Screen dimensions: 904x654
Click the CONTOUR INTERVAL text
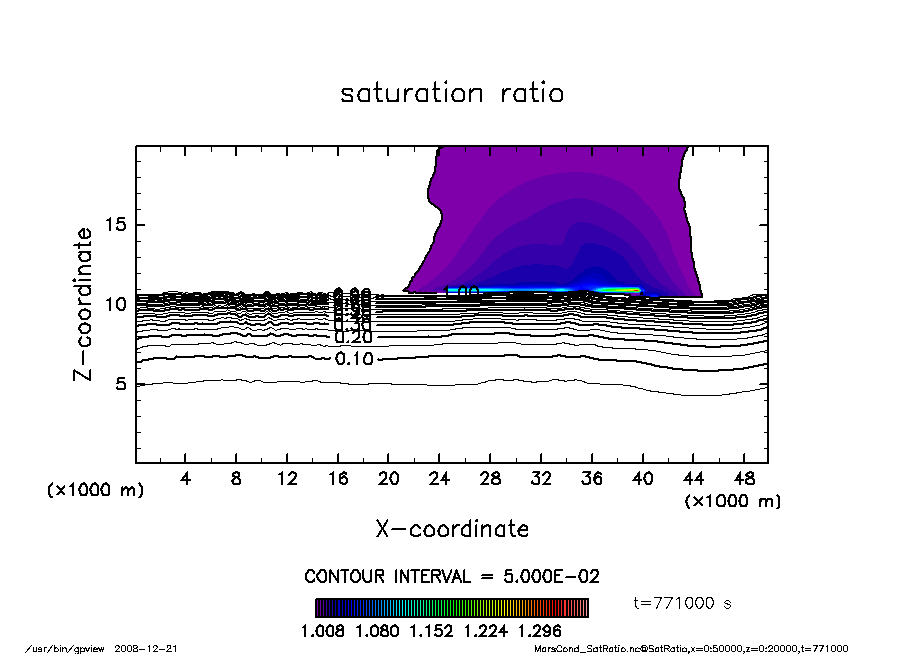(x=451, y=577)
